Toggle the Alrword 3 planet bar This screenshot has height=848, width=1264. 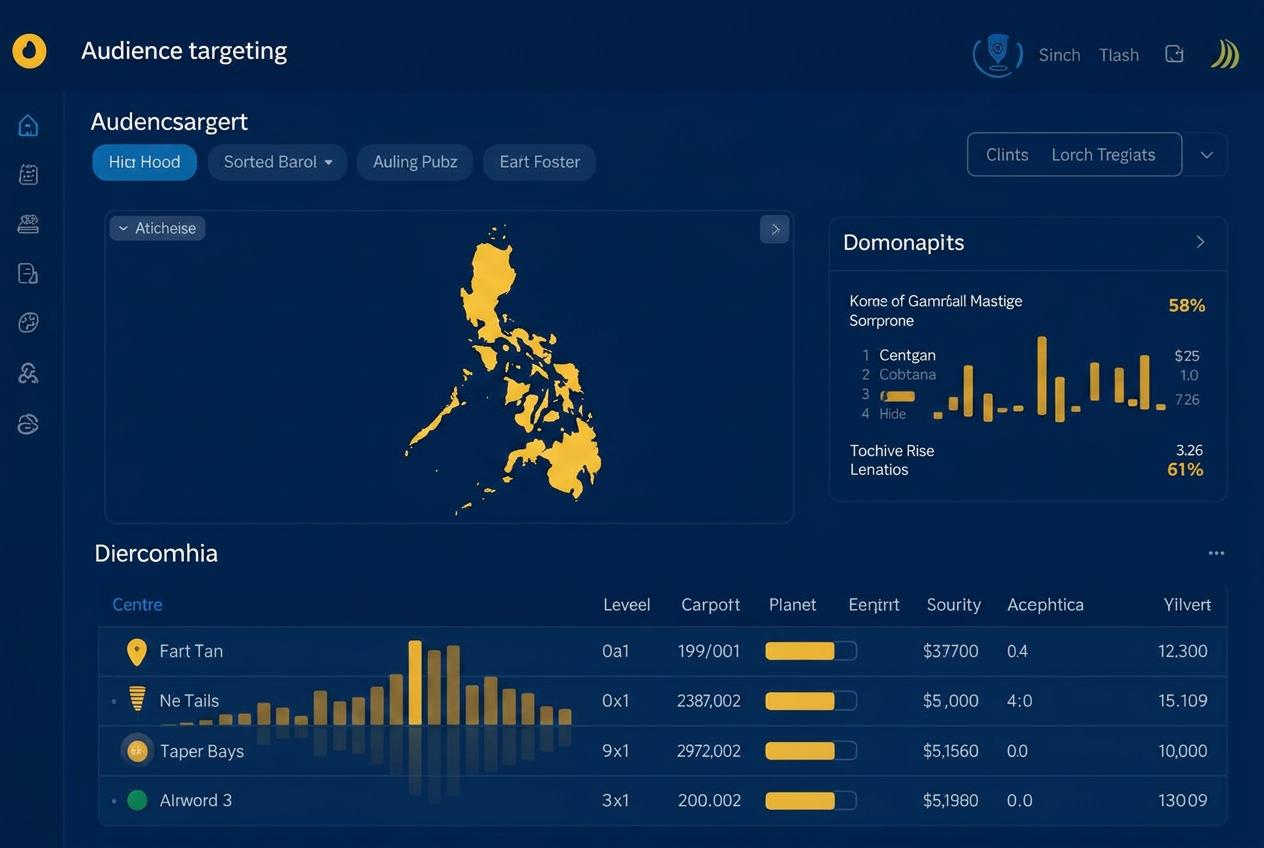[811, 800]
